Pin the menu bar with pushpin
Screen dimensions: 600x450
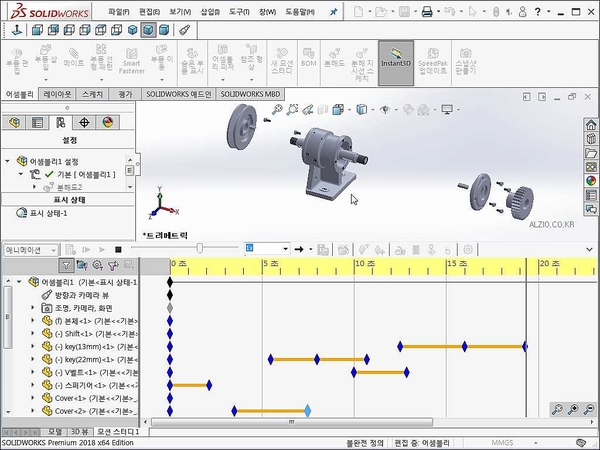coord(334,12)
